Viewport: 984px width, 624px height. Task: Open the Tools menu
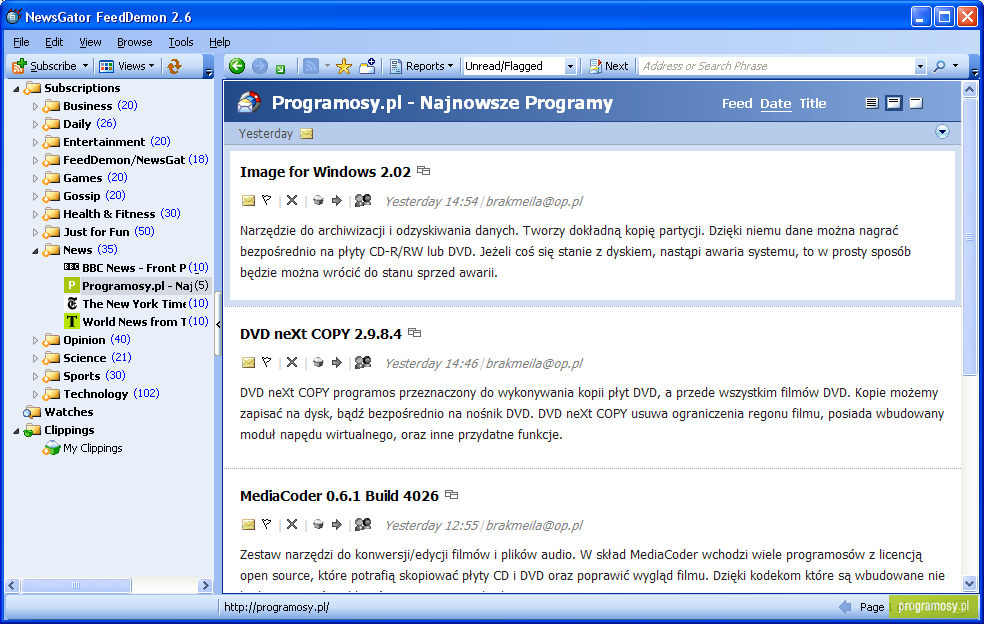click(181, 42)
